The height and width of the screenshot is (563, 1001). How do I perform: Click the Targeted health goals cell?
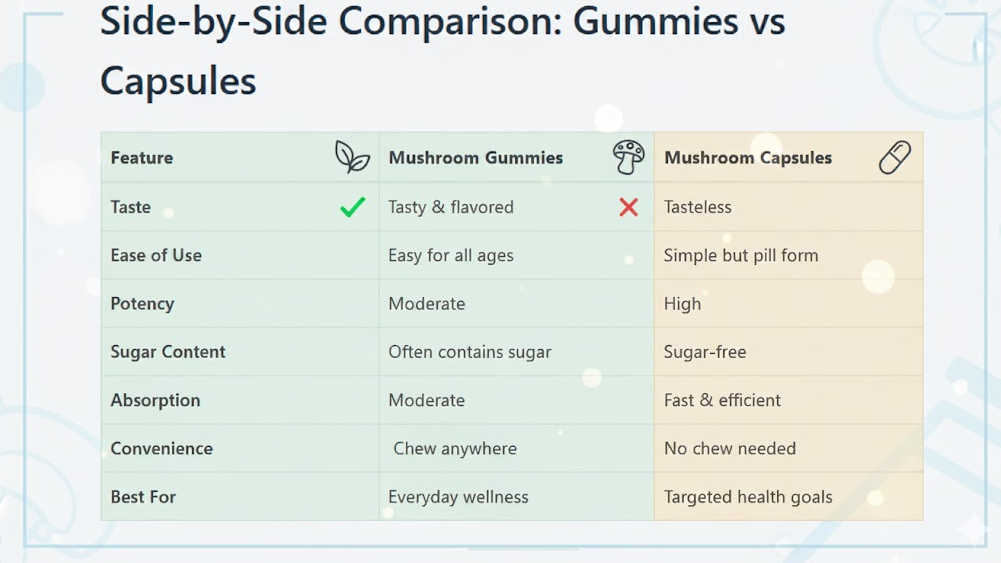pos(748,497)
